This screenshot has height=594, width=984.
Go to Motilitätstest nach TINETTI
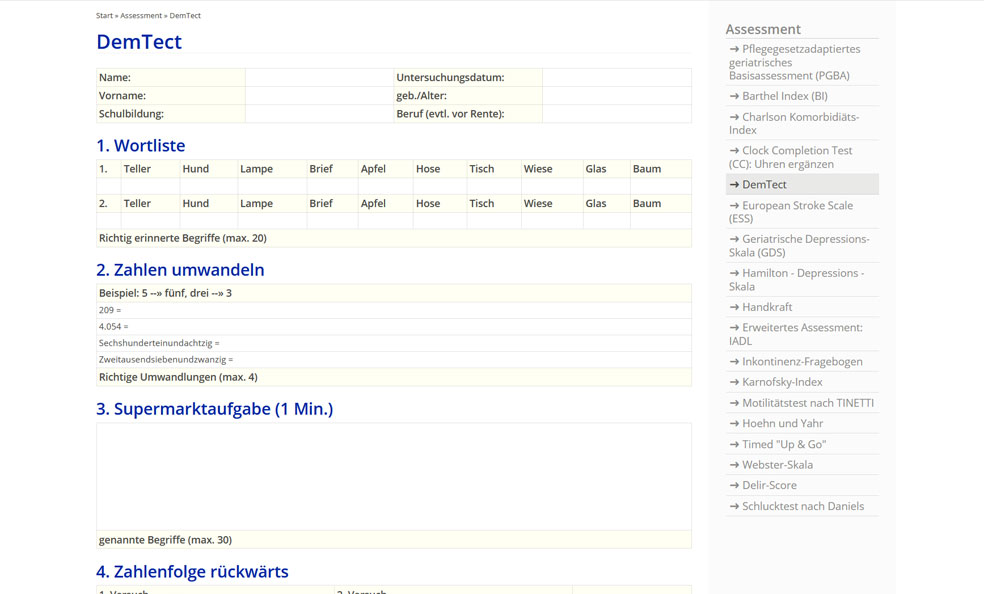click(x=807, y=403)
